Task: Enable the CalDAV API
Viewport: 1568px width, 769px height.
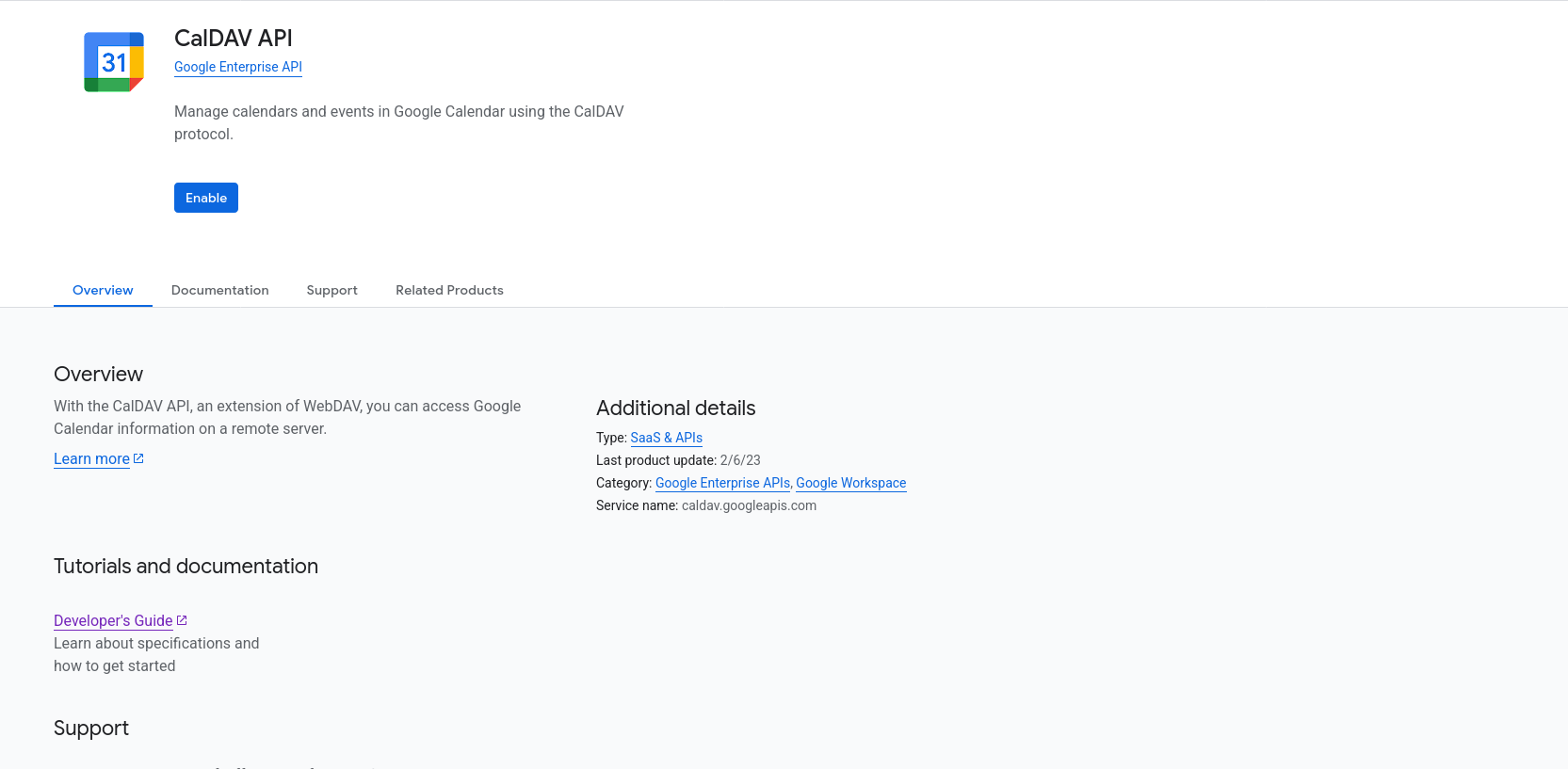Action: (x=206, y=198)
